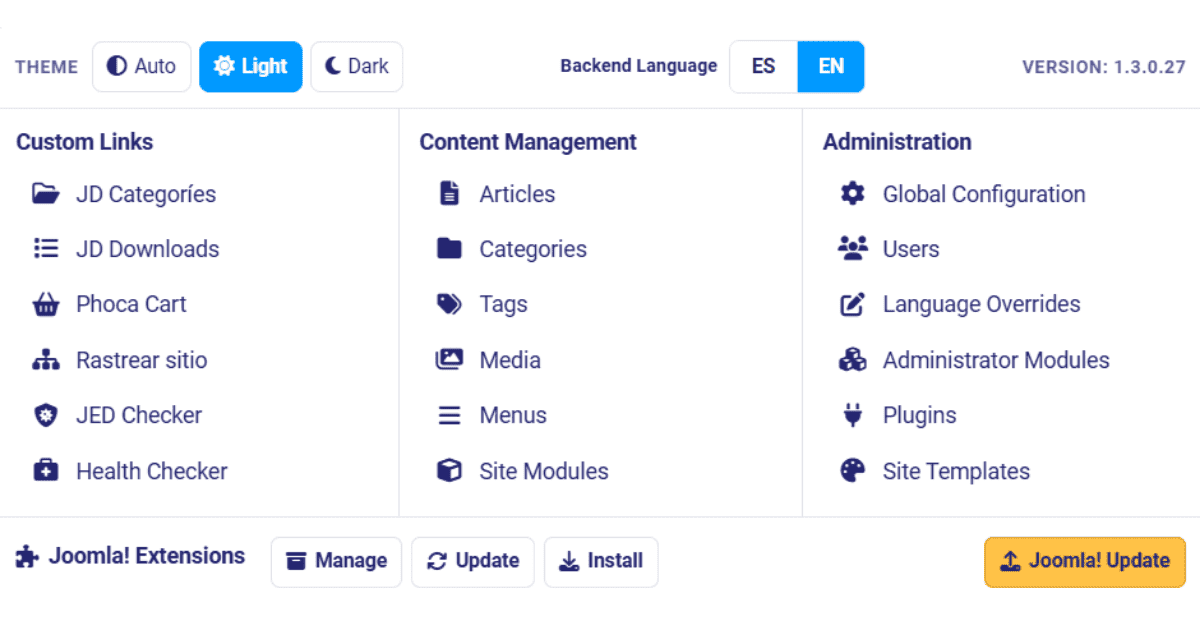Screen dimensions: 1200x630
Task: Open the Users entry
Action: click(x=911, y=249)
